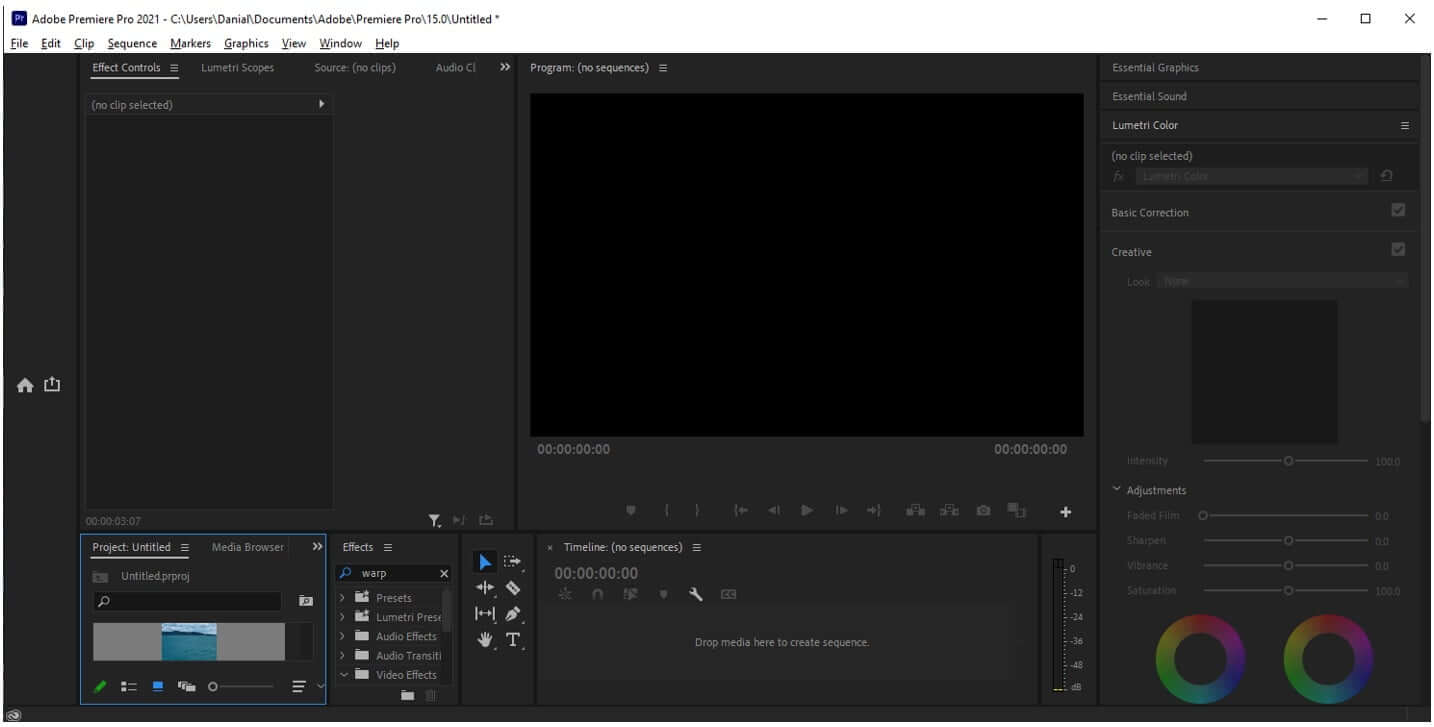Toggle Linked Selection in Timeline
This screenshot has height=727, width=1434.
tap(630, 594)
